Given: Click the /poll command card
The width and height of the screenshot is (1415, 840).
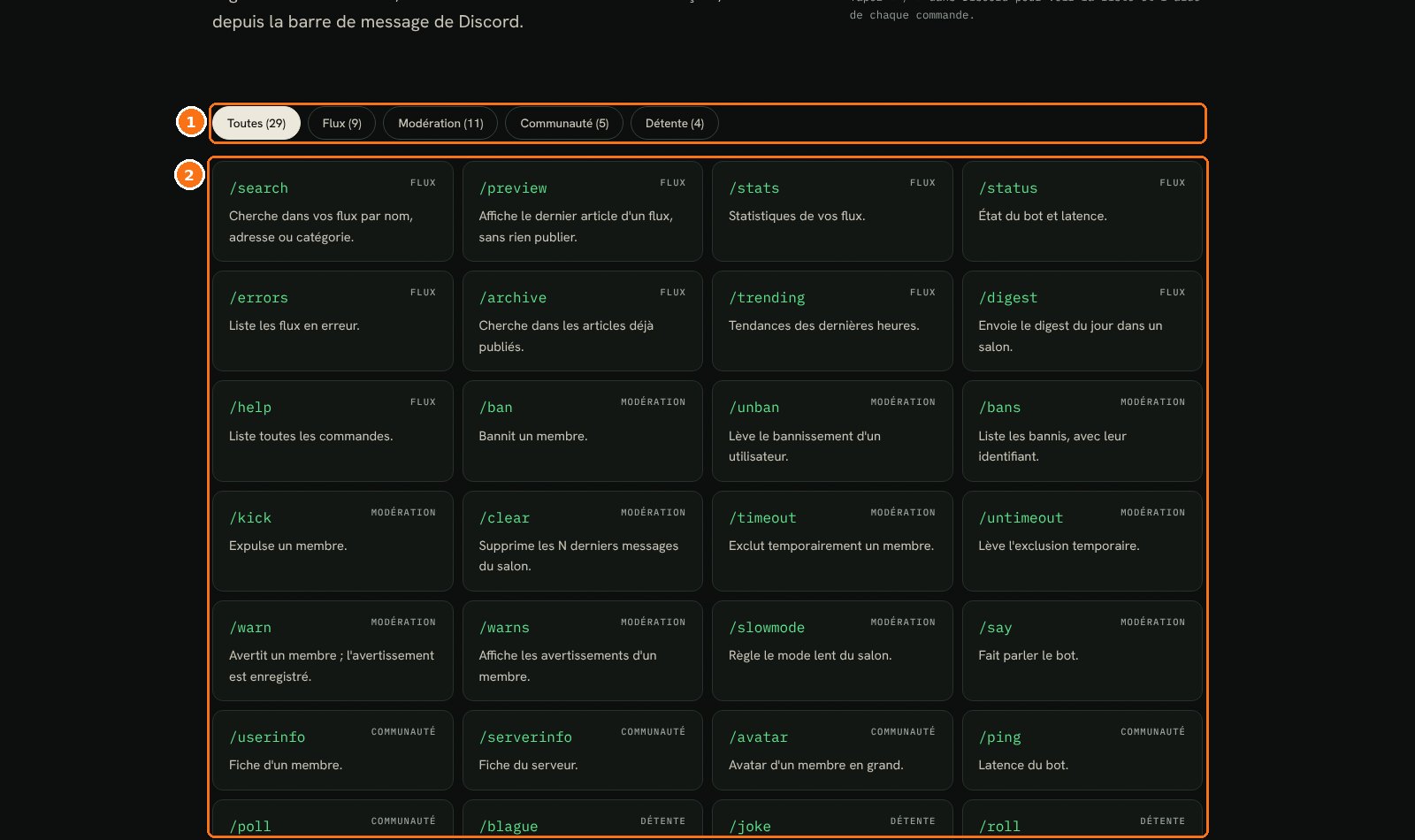Looking at the screenshot, I should click(x=333, y=820).
